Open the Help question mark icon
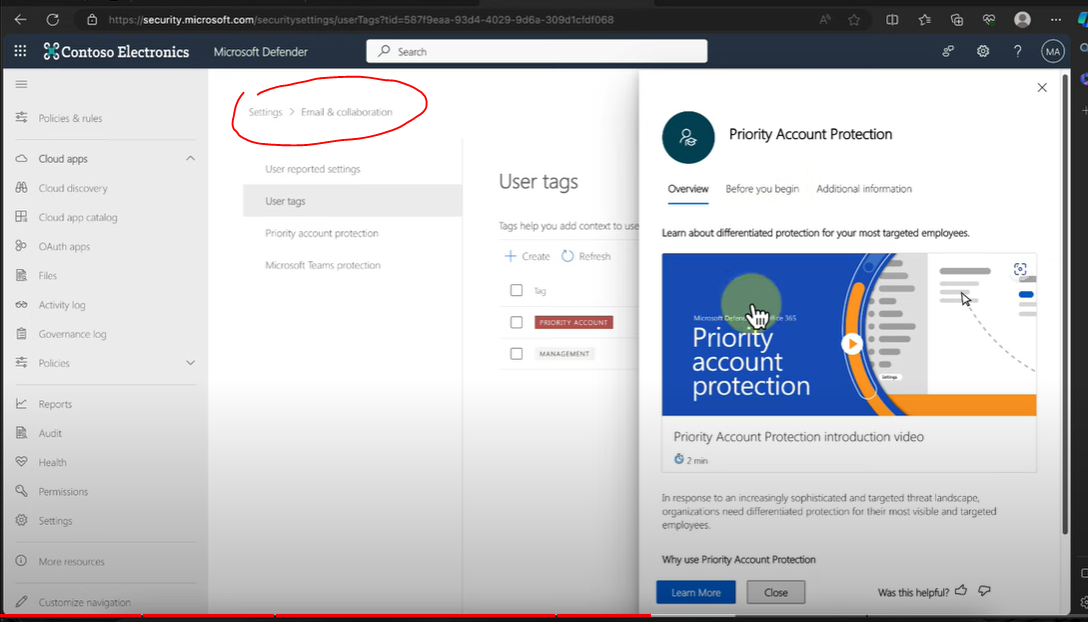This screenshot has width=1088, height=622. [1017, 51]
